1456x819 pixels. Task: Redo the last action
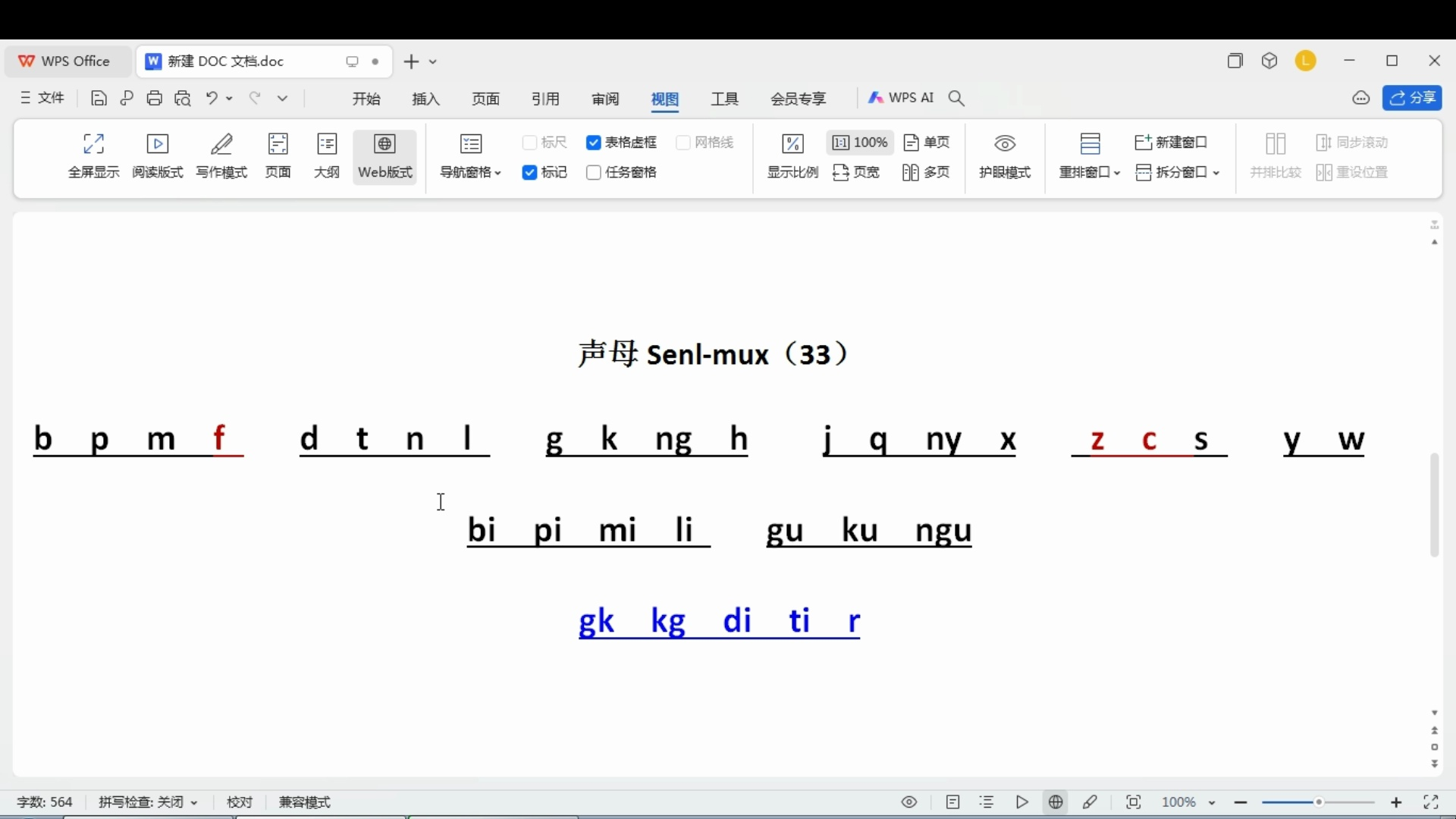point(256,99)
